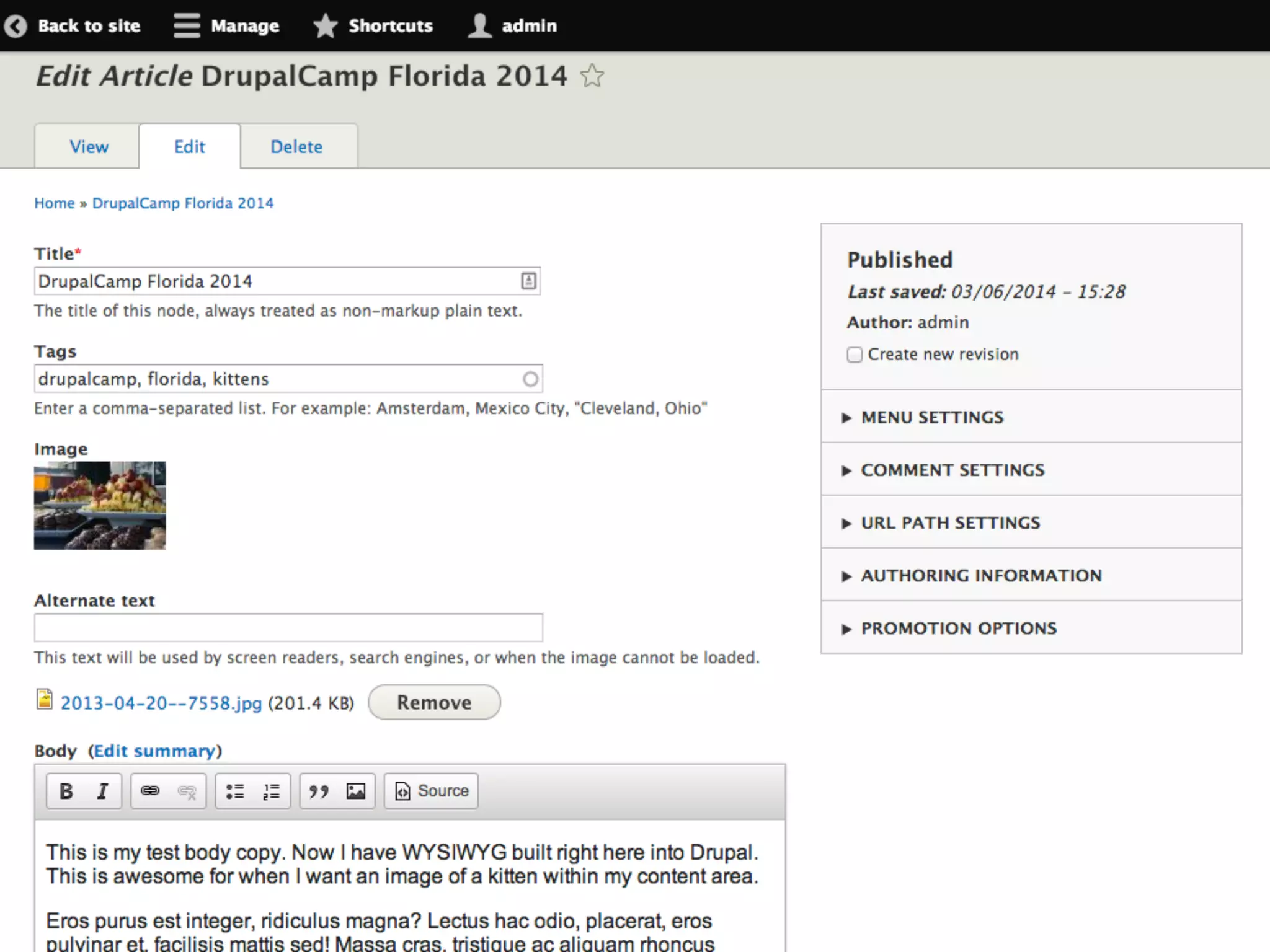Click into the Alternate text field
The width and height of the screenshot is (1270, 952).
coord(288,628)
